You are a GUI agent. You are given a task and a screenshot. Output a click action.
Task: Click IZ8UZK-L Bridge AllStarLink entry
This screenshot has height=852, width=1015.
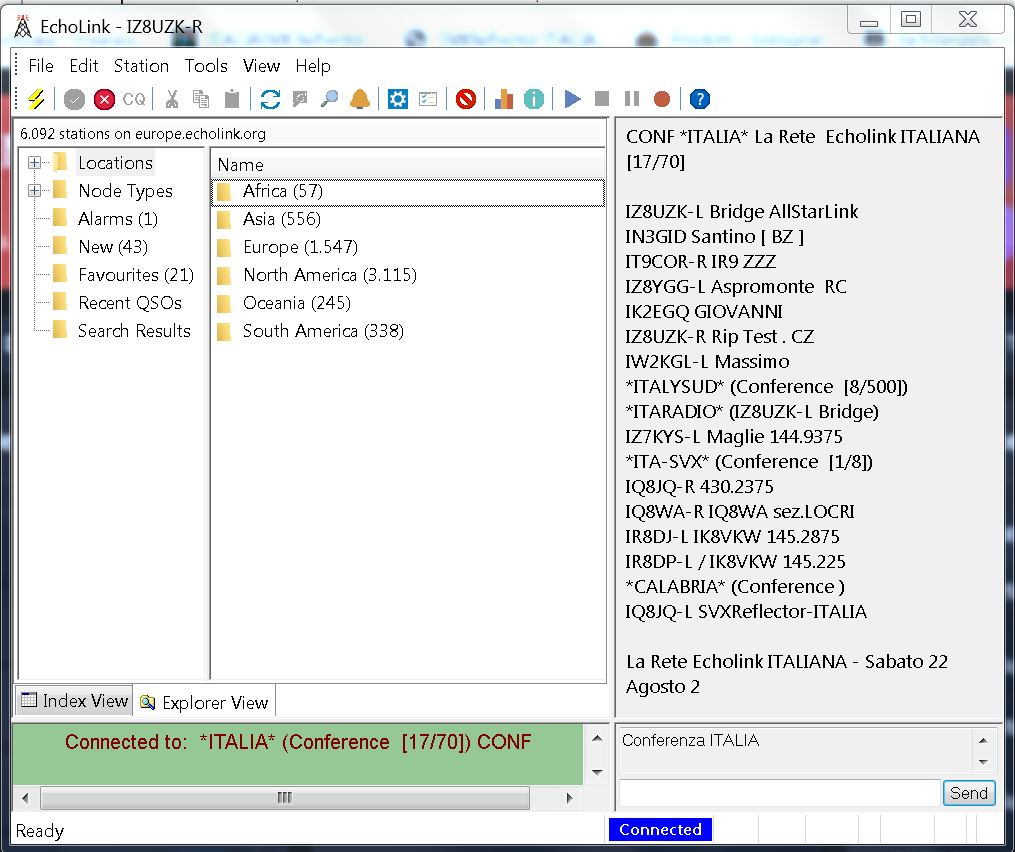pos(741,211)
